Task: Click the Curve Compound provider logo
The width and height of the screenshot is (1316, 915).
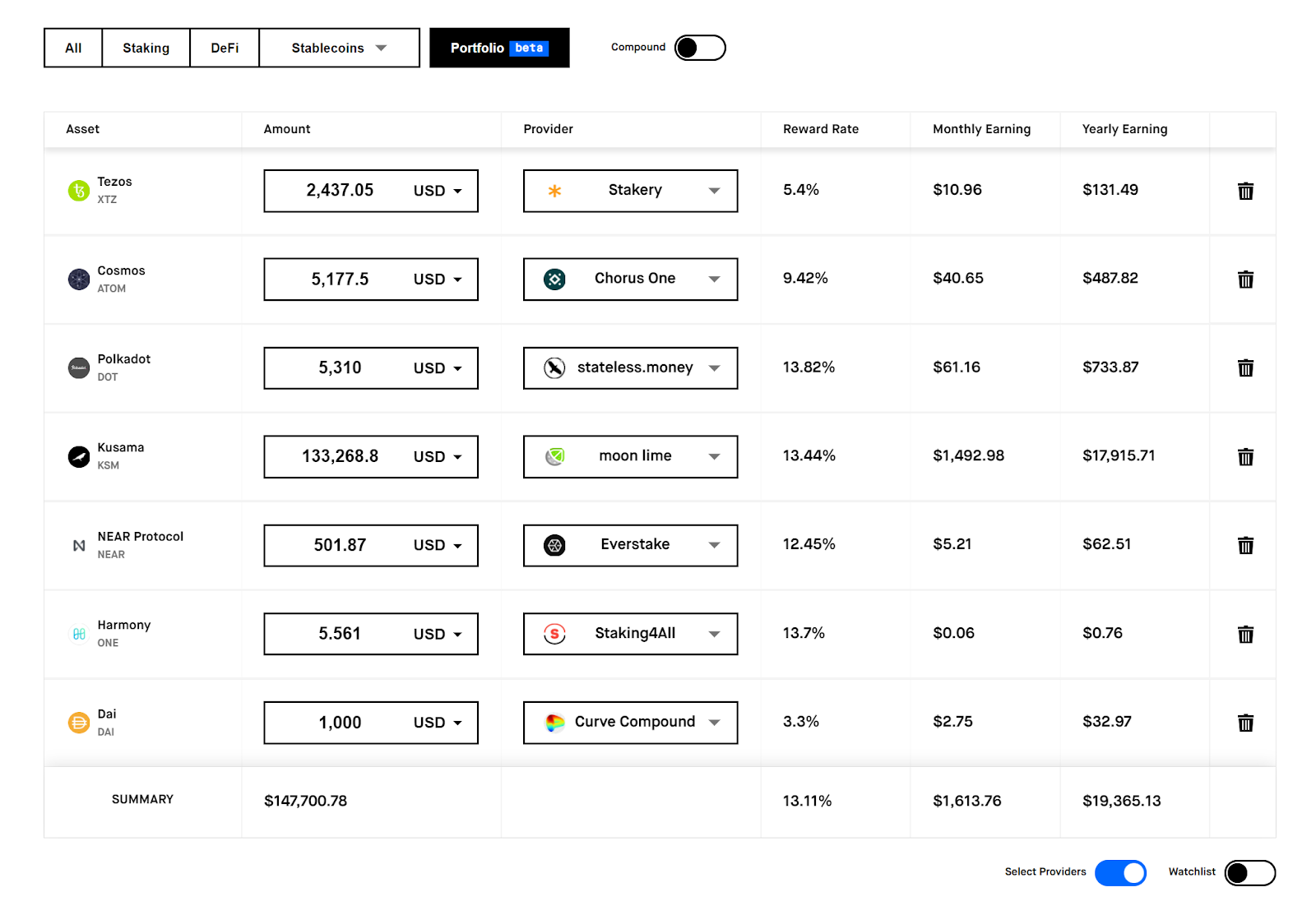Action: pos(555,723)
